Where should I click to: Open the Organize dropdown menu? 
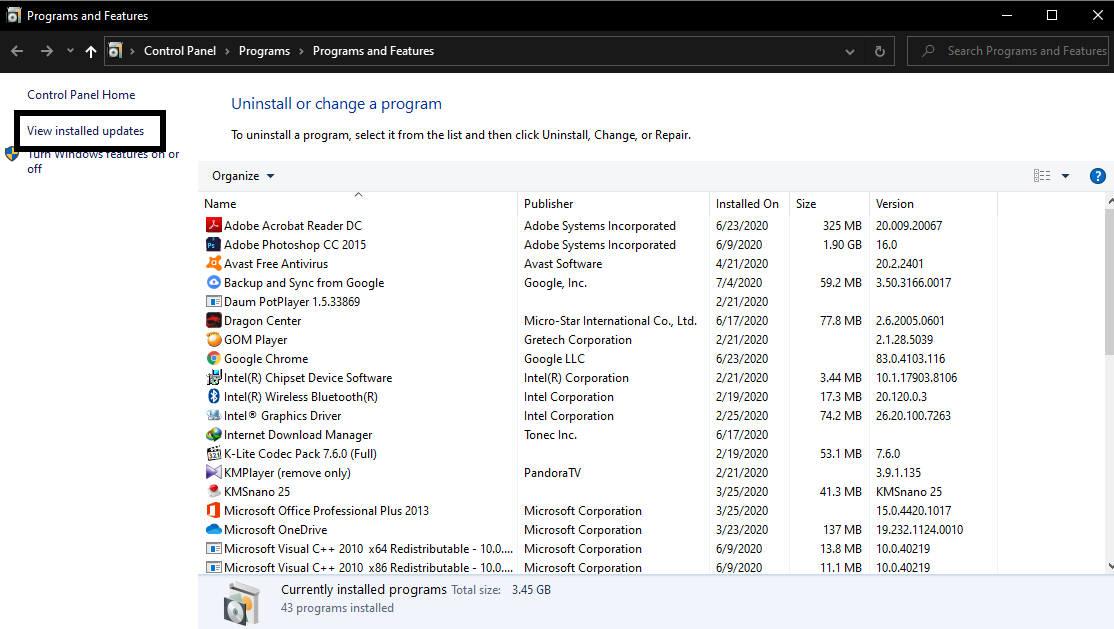point(243,176)
